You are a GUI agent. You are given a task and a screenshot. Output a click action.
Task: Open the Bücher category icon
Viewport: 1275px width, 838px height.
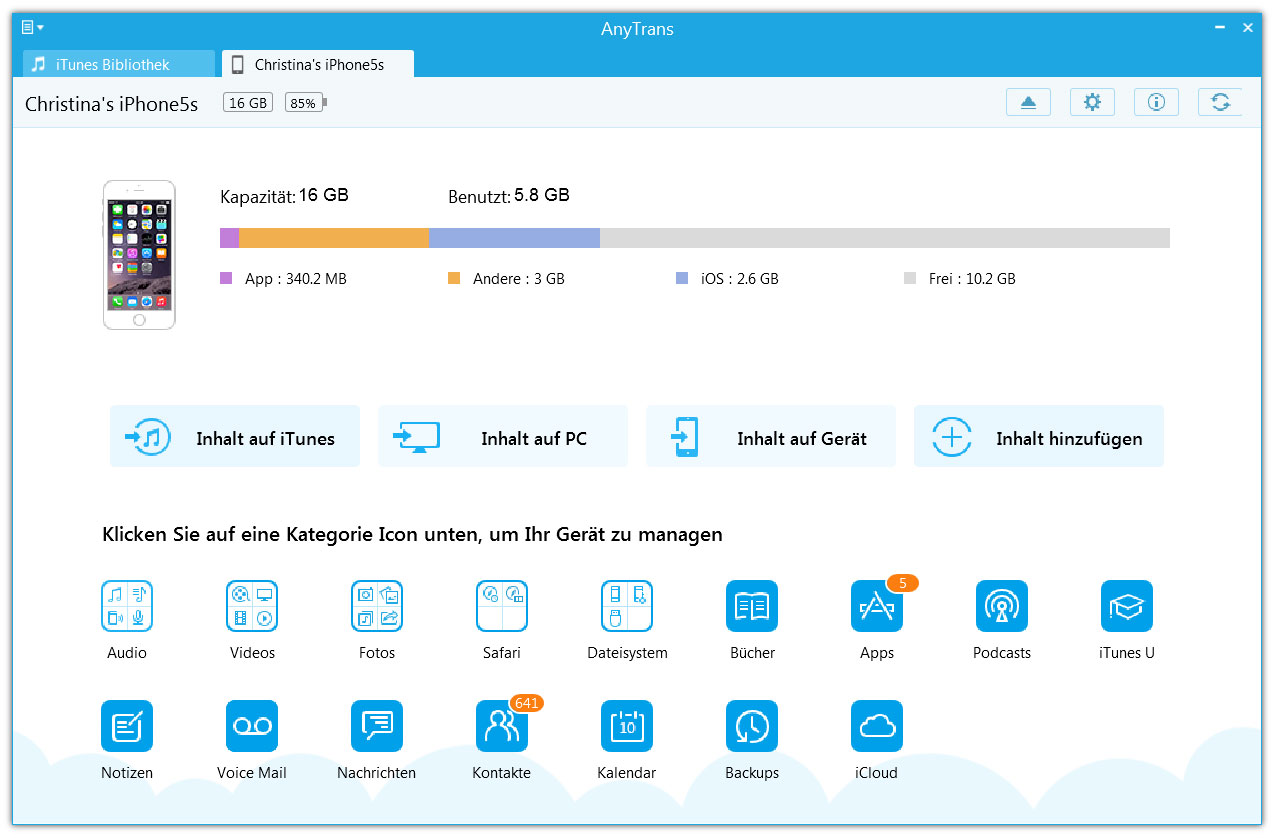pyautogui.click(x=752, y=606)
